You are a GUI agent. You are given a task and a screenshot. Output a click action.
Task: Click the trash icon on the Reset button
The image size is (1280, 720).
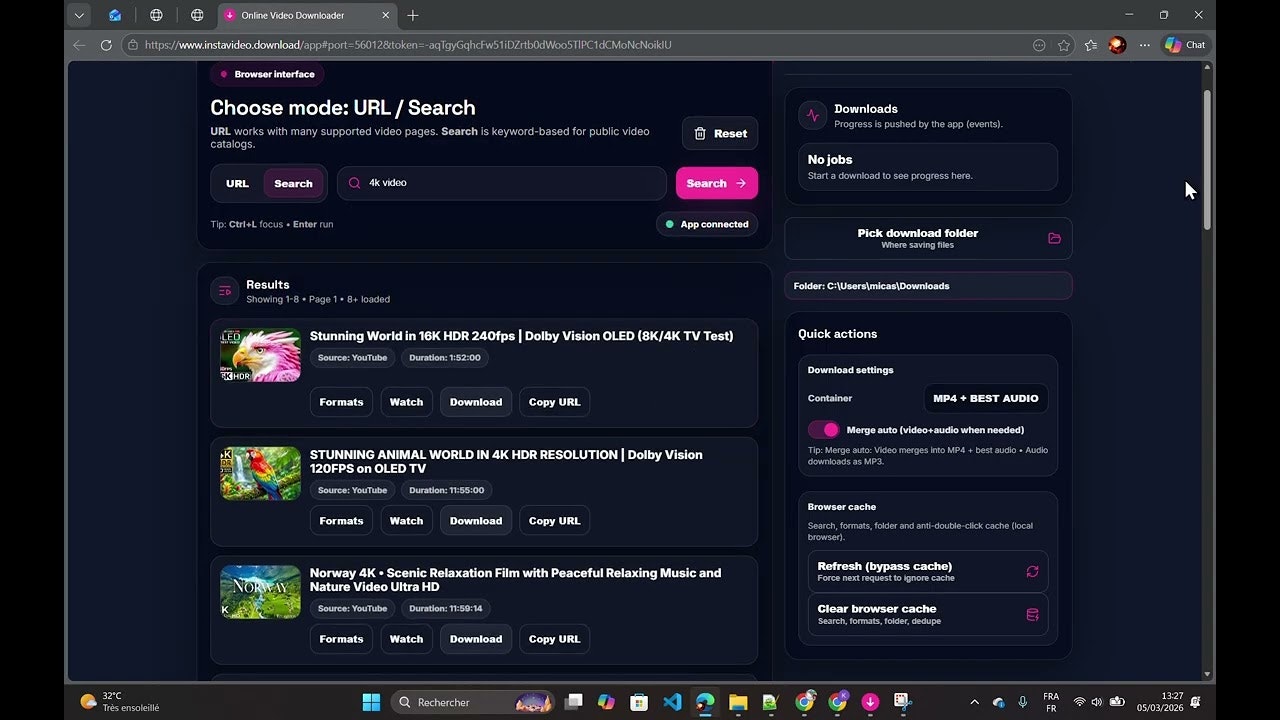[700, 133]
